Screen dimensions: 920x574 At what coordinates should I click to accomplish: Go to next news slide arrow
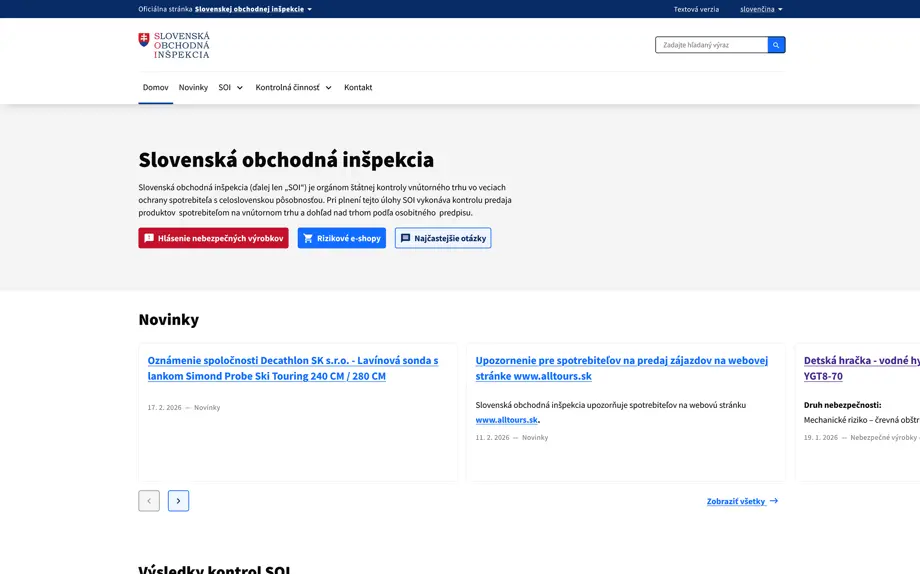[178, 501]
